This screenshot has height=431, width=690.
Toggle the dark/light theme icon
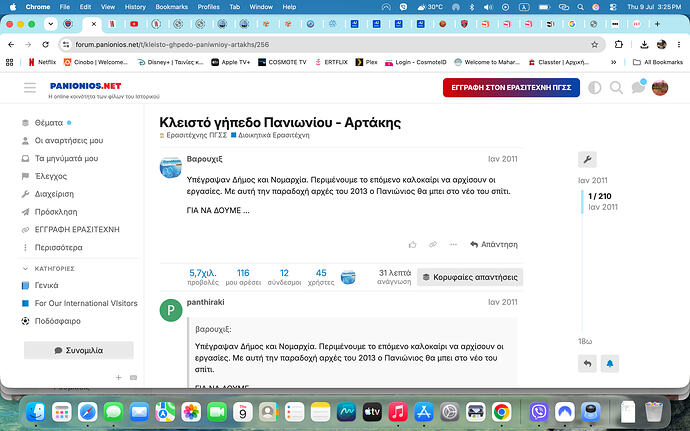[595, 88]
